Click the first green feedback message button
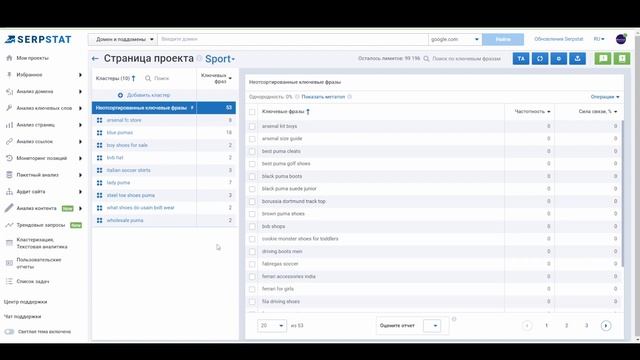 point(603,58)
